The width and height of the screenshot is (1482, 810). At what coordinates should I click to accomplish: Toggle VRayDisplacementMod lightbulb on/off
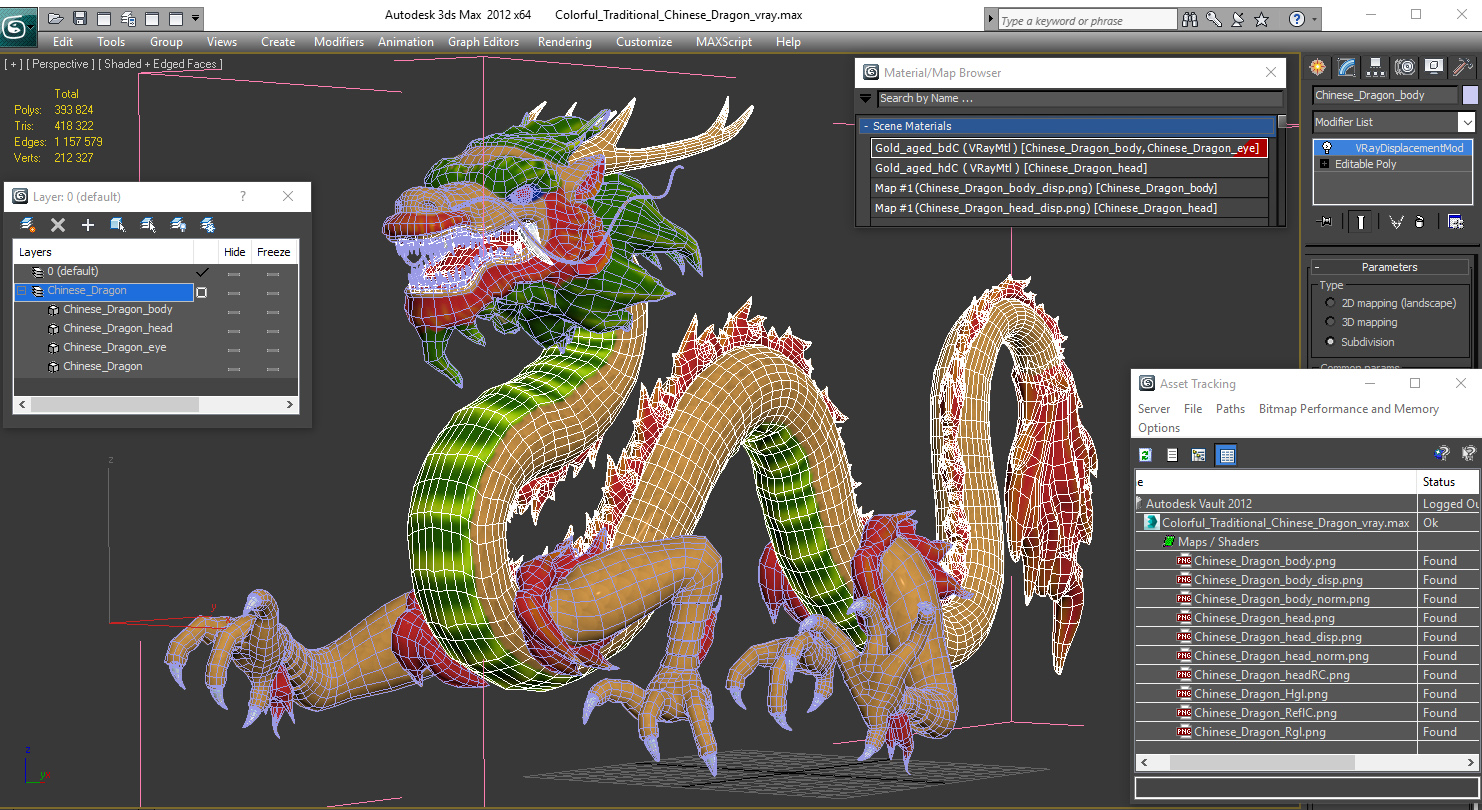click(x=1327, y=148)
